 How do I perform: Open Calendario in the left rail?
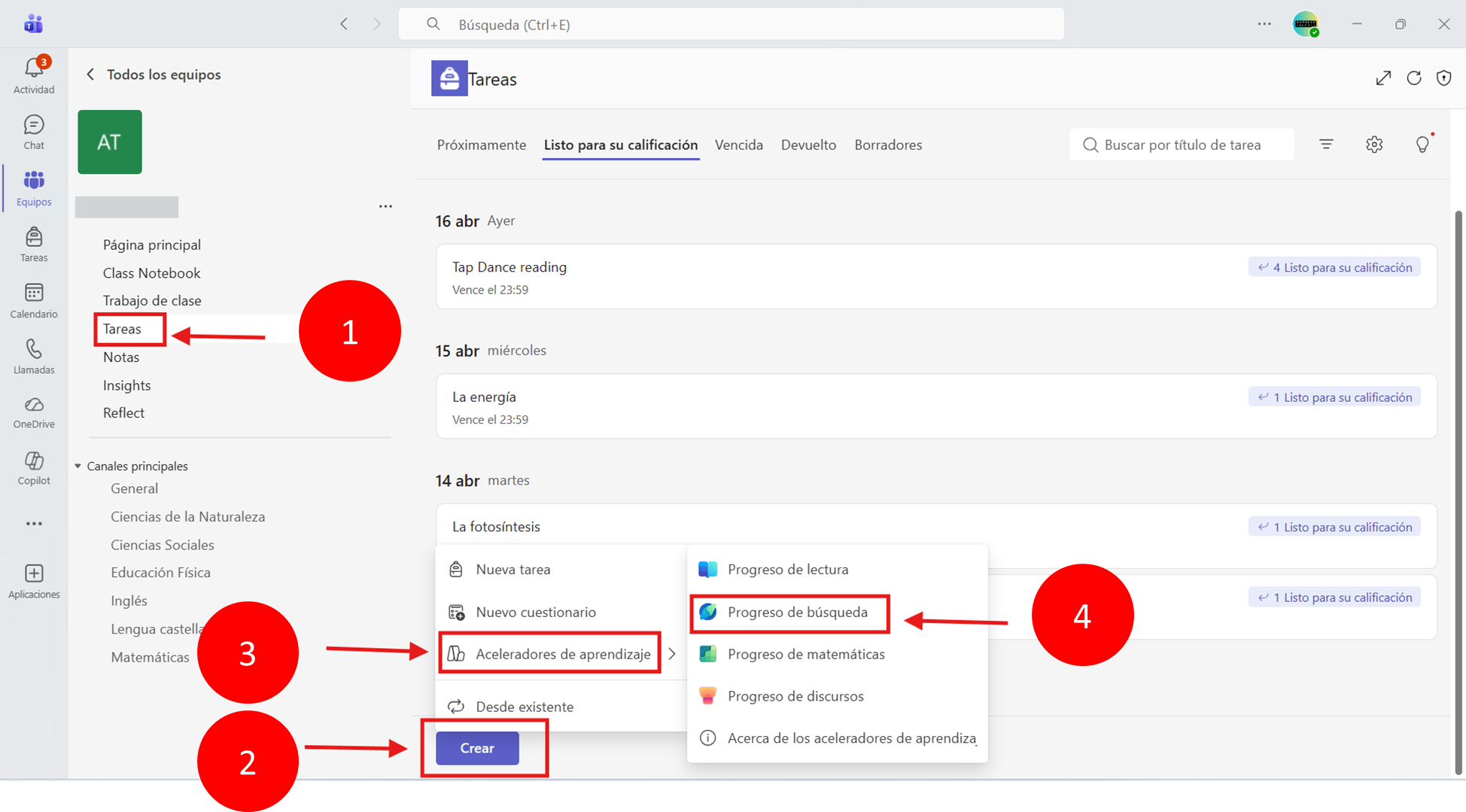(34, 300)
